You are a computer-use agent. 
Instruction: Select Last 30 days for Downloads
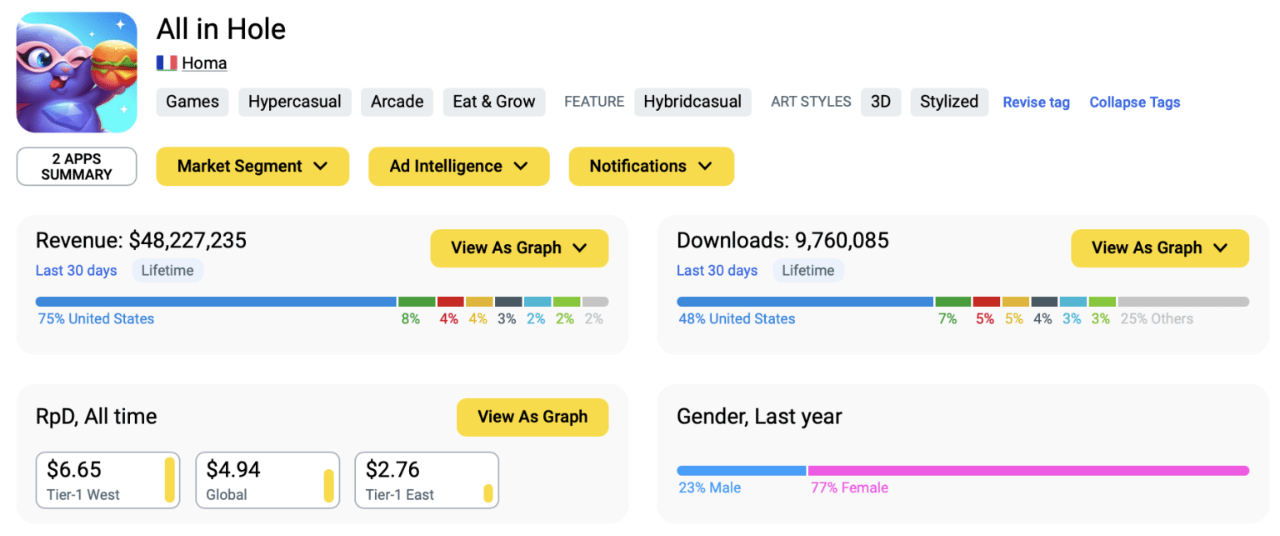coord(717,270)
